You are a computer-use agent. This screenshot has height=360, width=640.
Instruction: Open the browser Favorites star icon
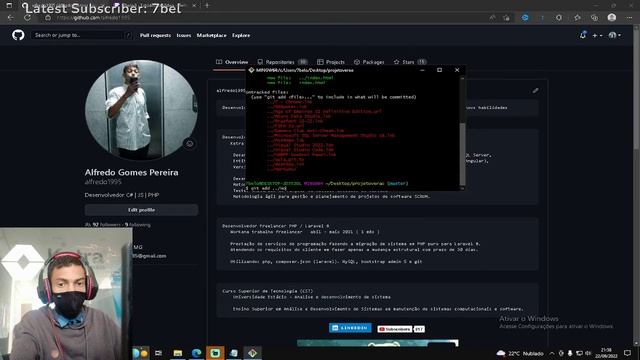point(577,18)
